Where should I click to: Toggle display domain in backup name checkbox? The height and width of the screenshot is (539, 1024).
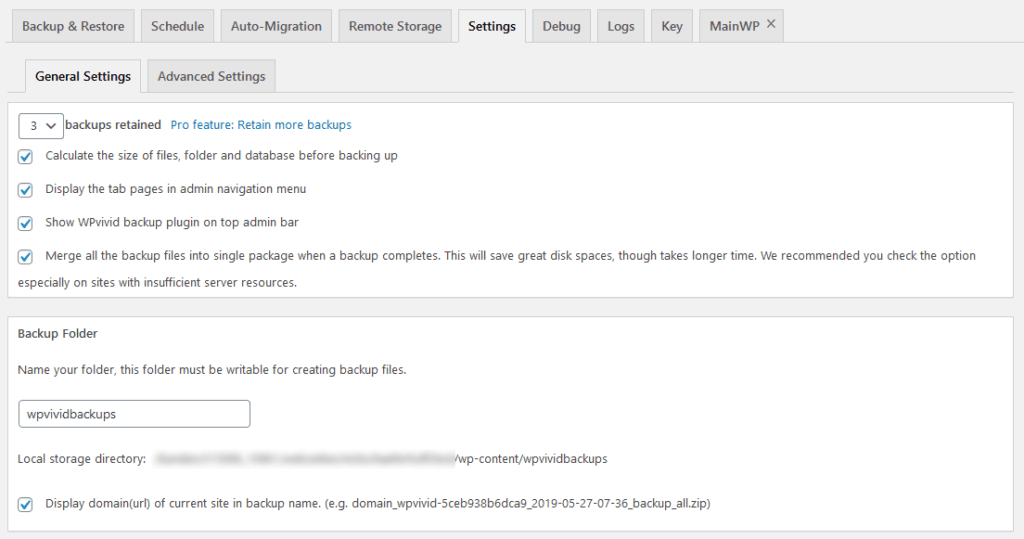[x=25, y=504]
